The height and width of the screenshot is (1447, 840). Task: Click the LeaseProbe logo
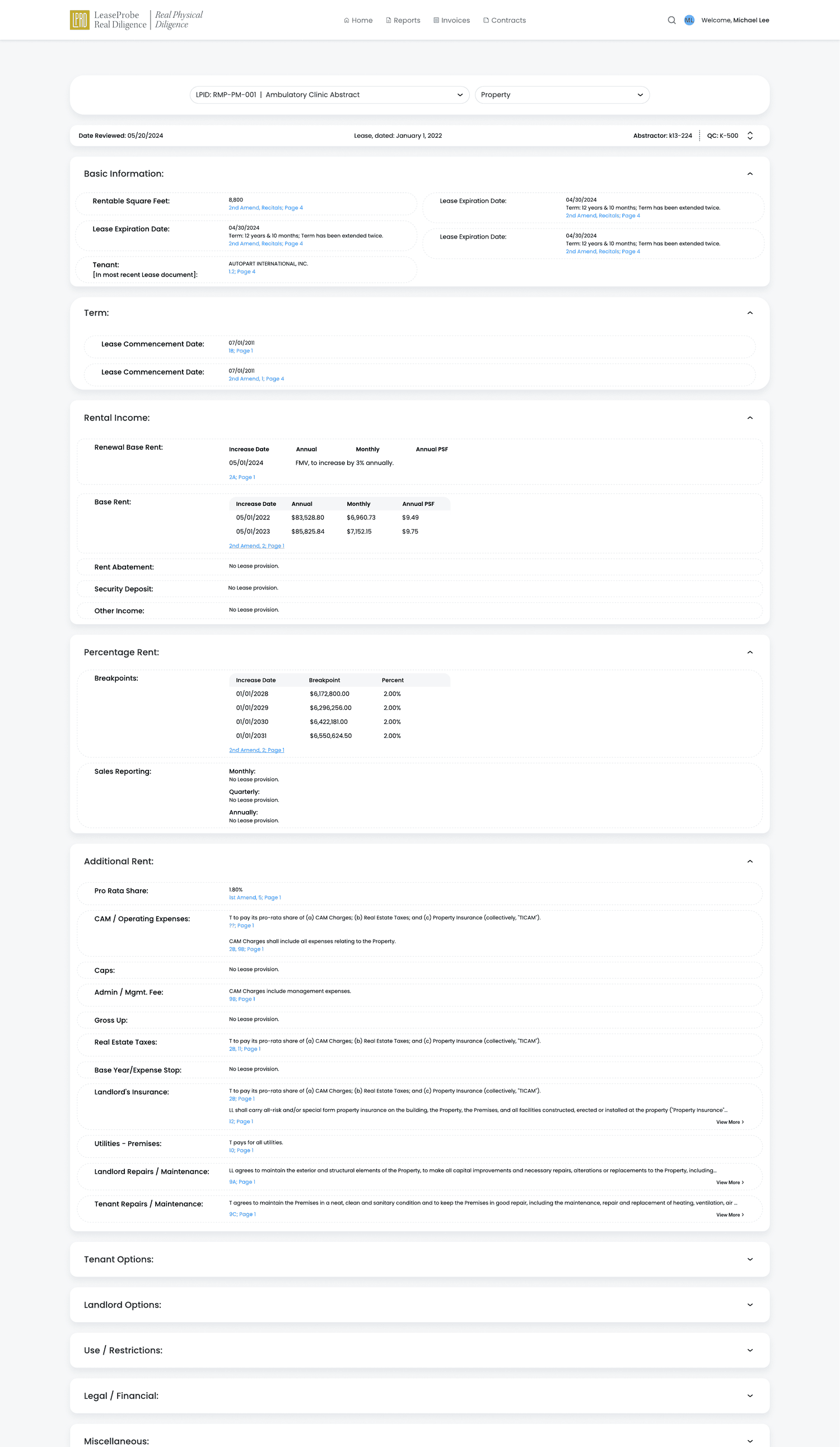[137, 20]
